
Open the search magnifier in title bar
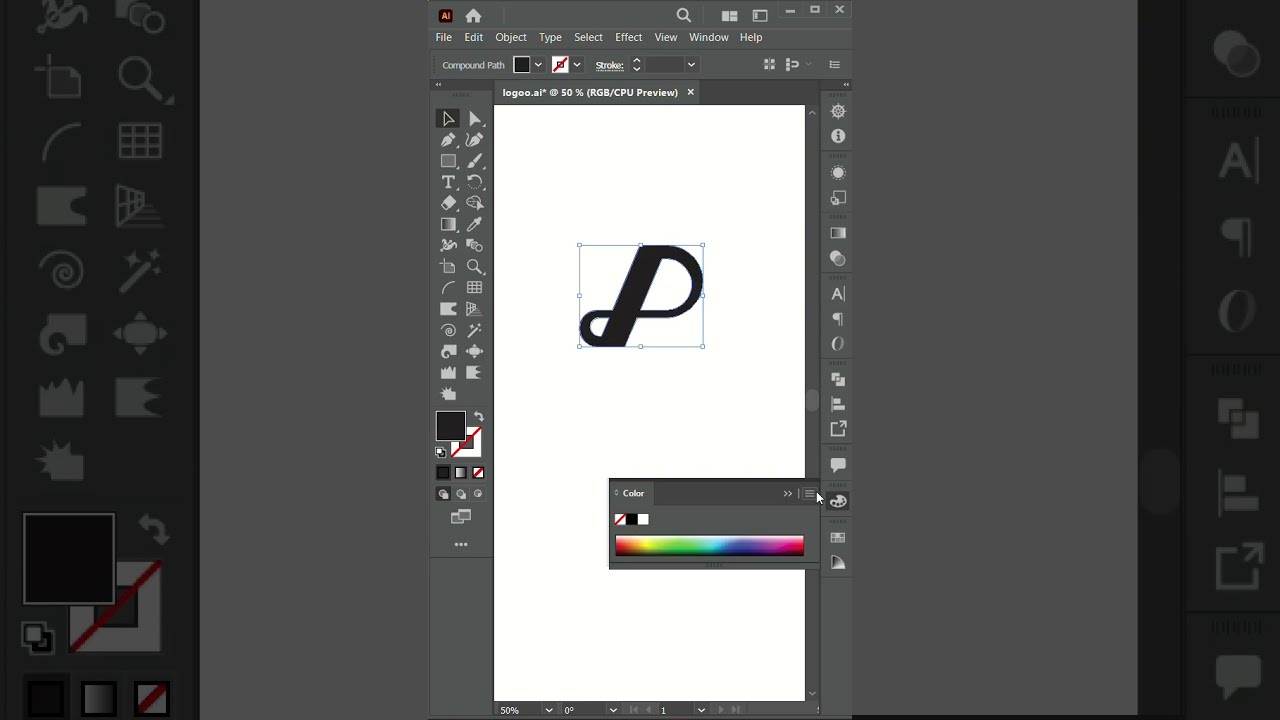[684, 15]
